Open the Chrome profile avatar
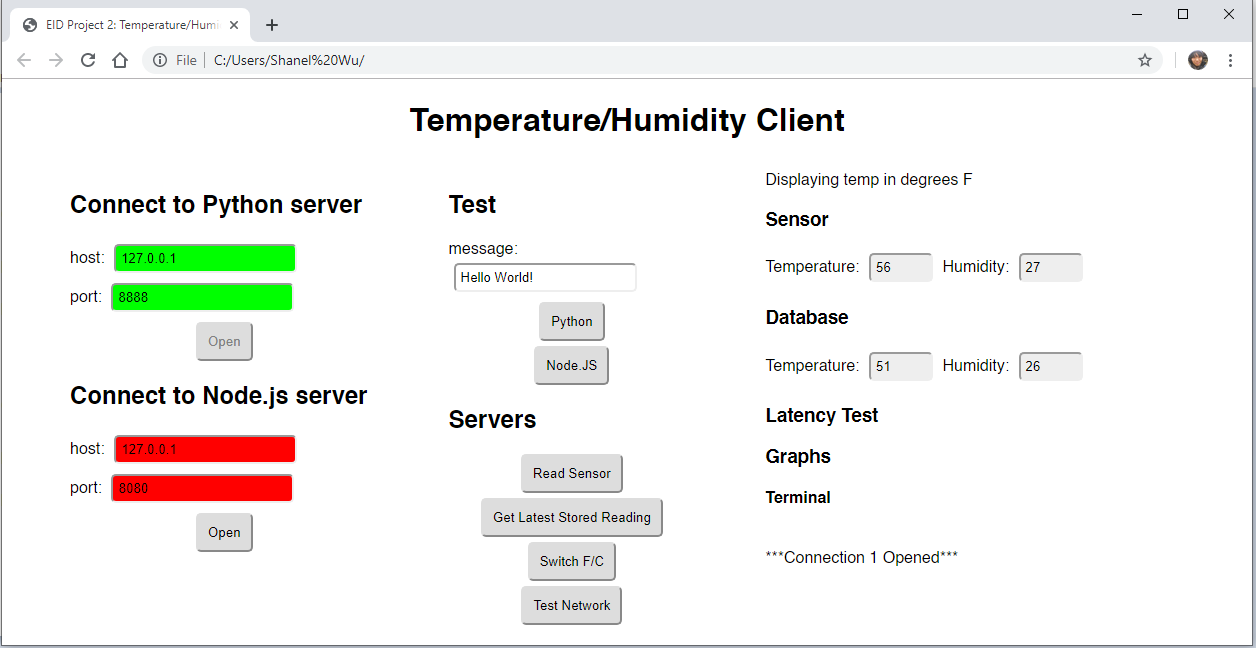The height and width of the screenshot is (648, 1256). coord(1197,60)
